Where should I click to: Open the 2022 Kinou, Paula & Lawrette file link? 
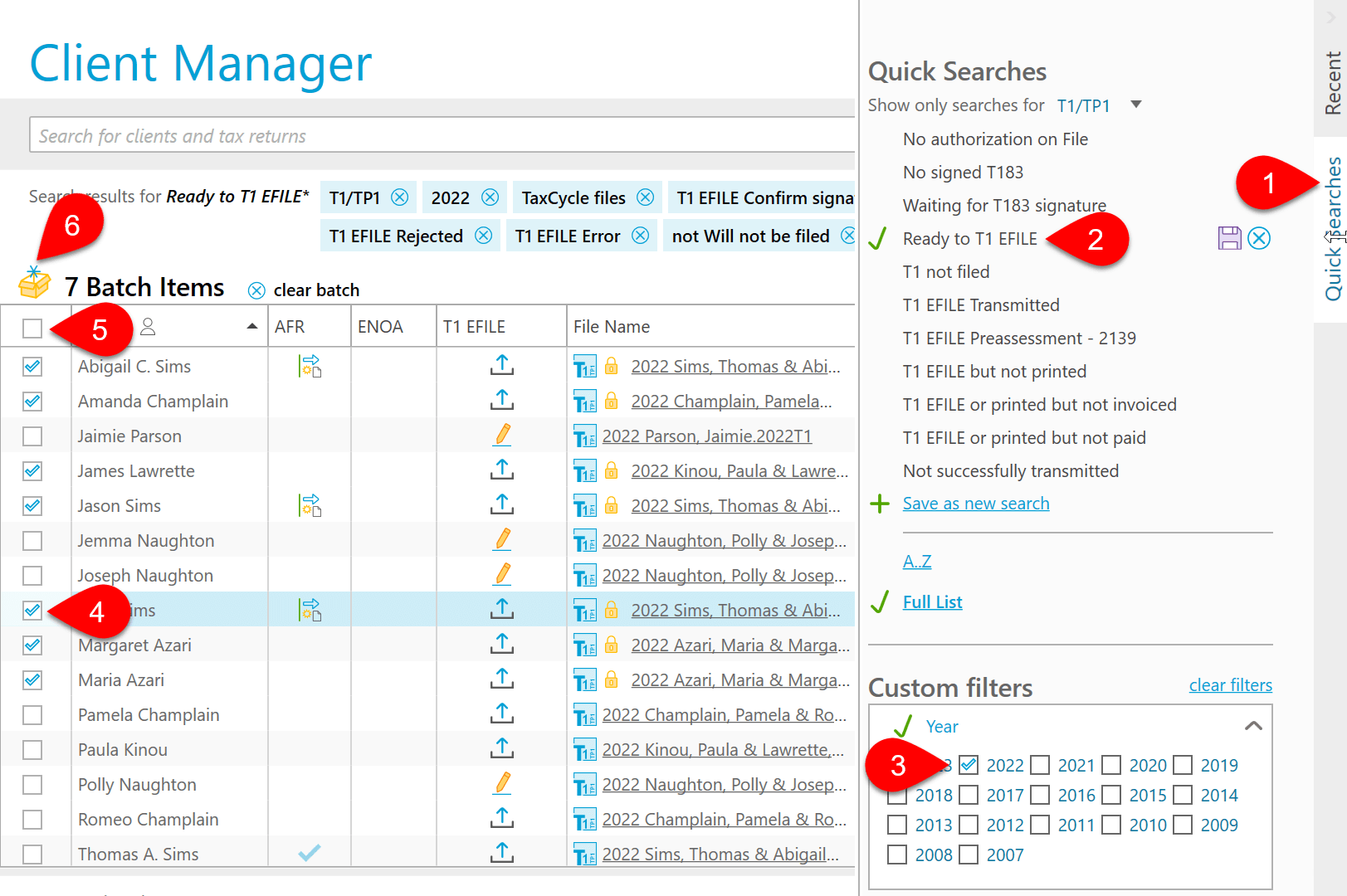pos(723,750)
